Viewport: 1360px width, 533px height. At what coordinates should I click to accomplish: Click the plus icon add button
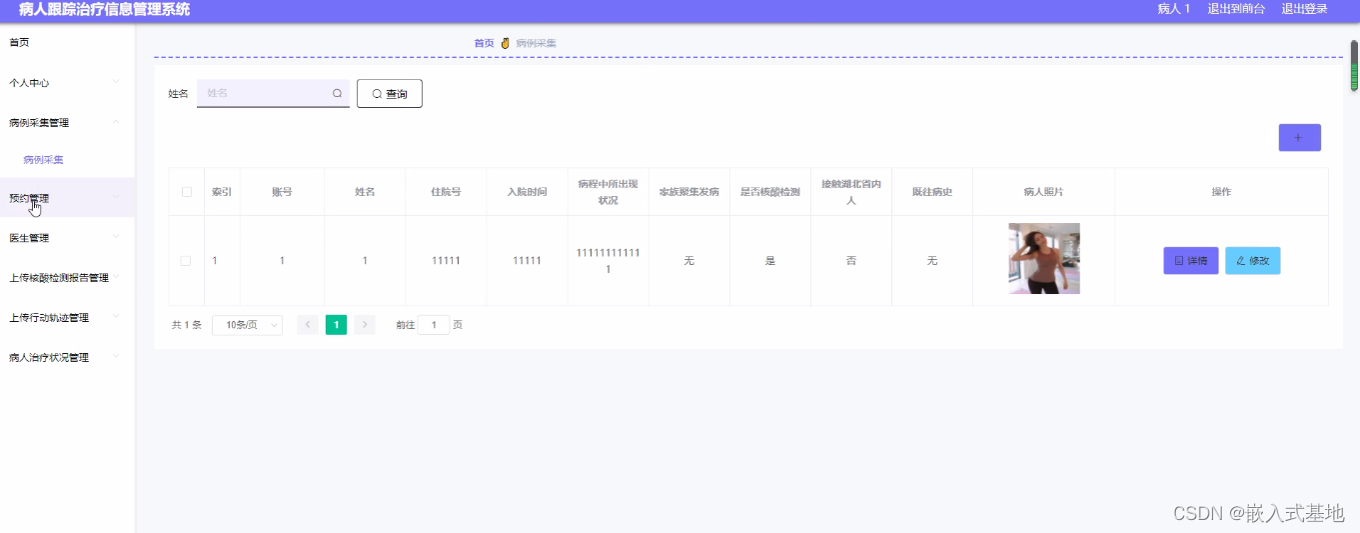1299,138
